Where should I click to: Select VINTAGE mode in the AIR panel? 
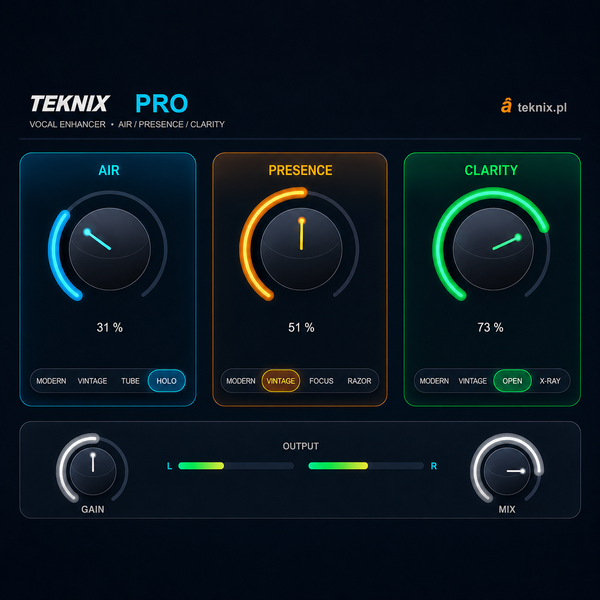pyautogui.click(x=92, y=381)
